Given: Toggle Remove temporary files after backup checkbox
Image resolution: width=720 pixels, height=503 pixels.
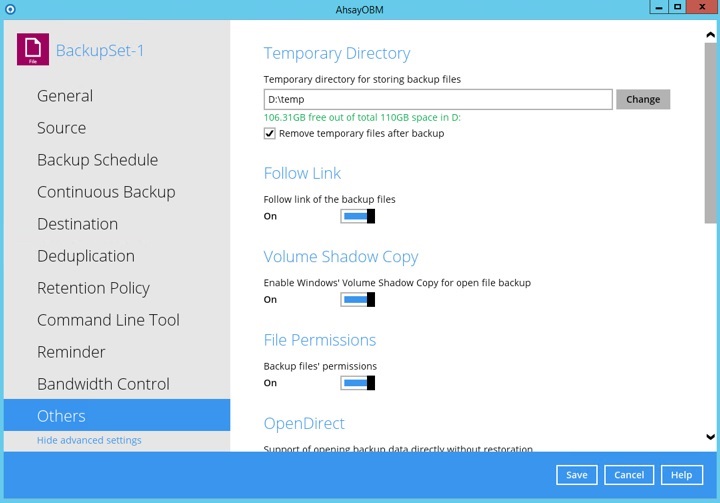Looking at the screenshot, I should pos(270,133).
